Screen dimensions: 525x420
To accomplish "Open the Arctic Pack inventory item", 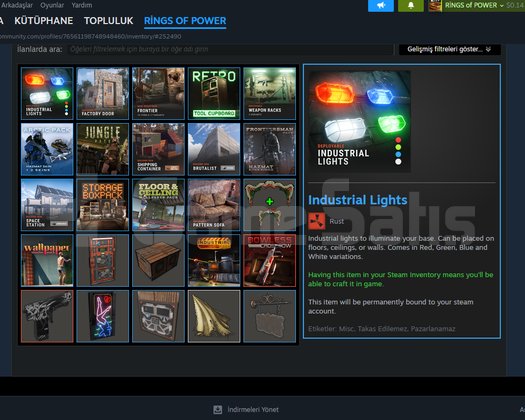I will click(x=47, y=149).
